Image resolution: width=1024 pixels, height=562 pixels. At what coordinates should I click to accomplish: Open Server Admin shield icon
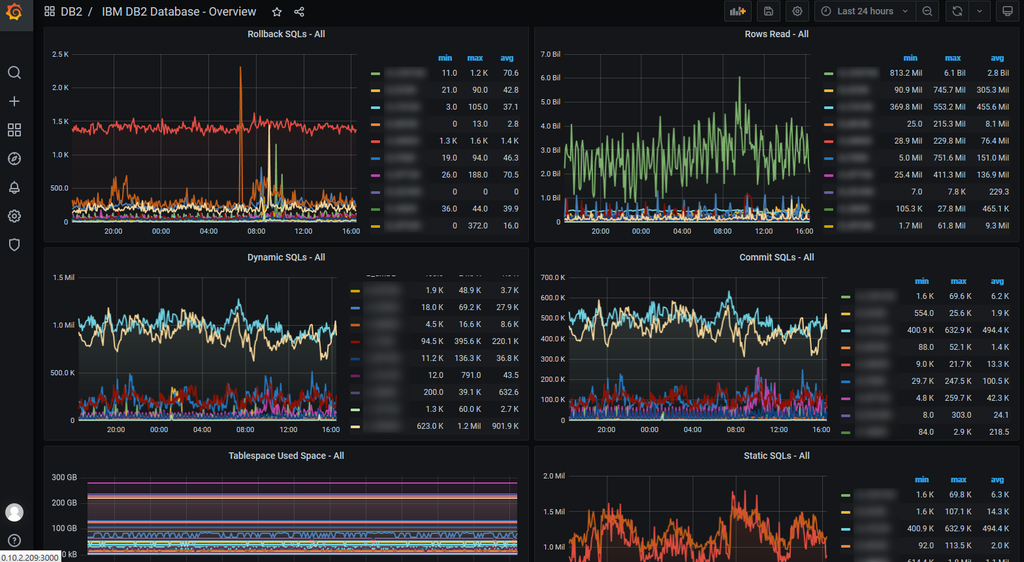point(14,245)
